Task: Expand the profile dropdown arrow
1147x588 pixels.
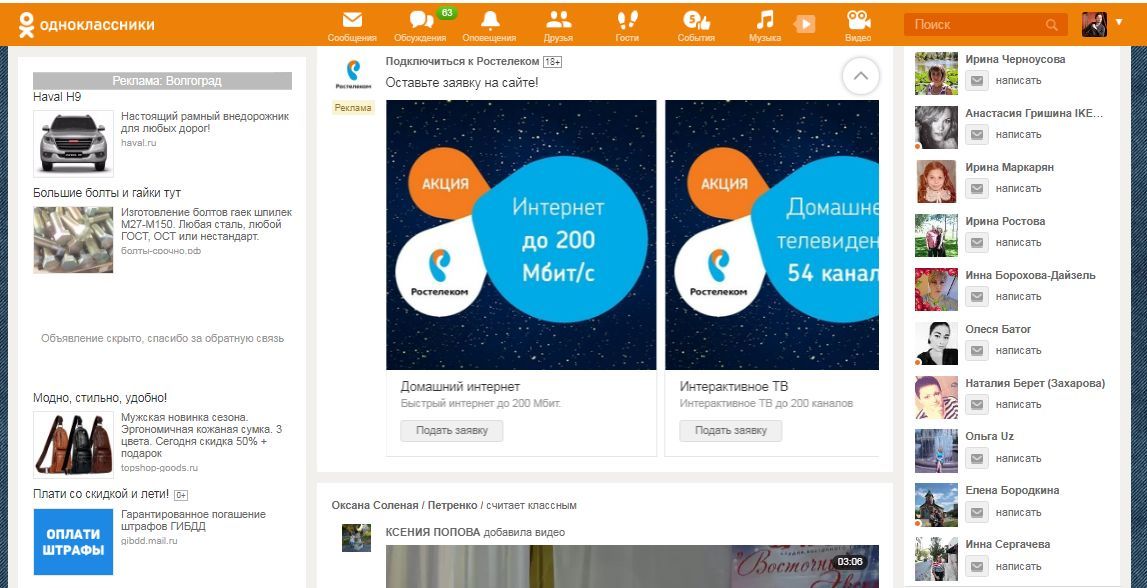Action: coord(1118,22)
